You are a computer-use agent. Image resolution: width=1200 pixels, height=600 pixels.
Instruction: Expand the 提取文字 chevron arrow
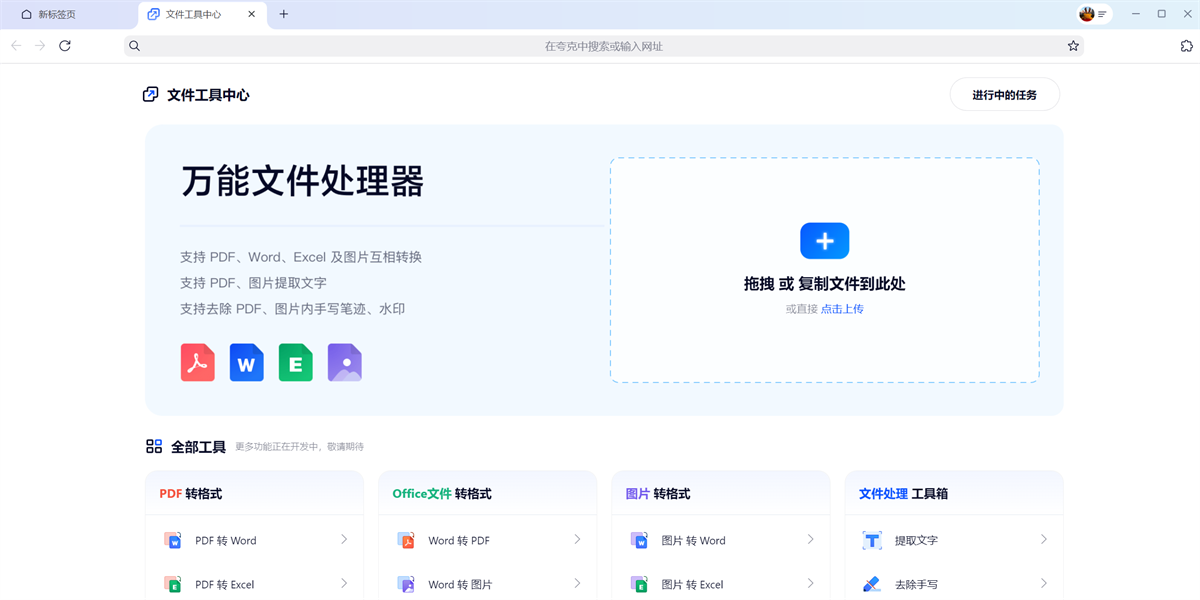1043,540
